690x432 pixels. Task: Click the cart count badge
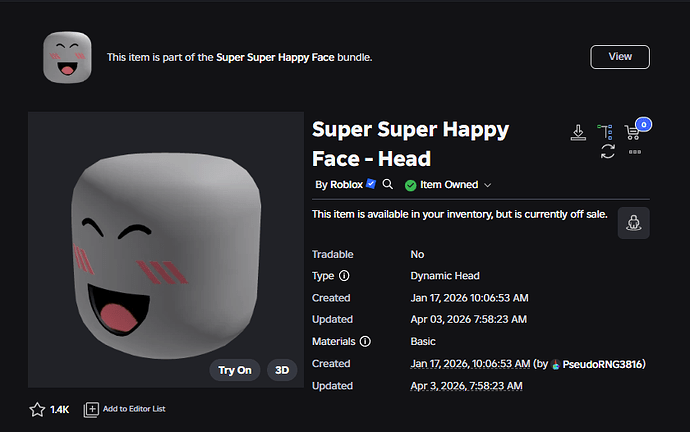click(643, 125)
